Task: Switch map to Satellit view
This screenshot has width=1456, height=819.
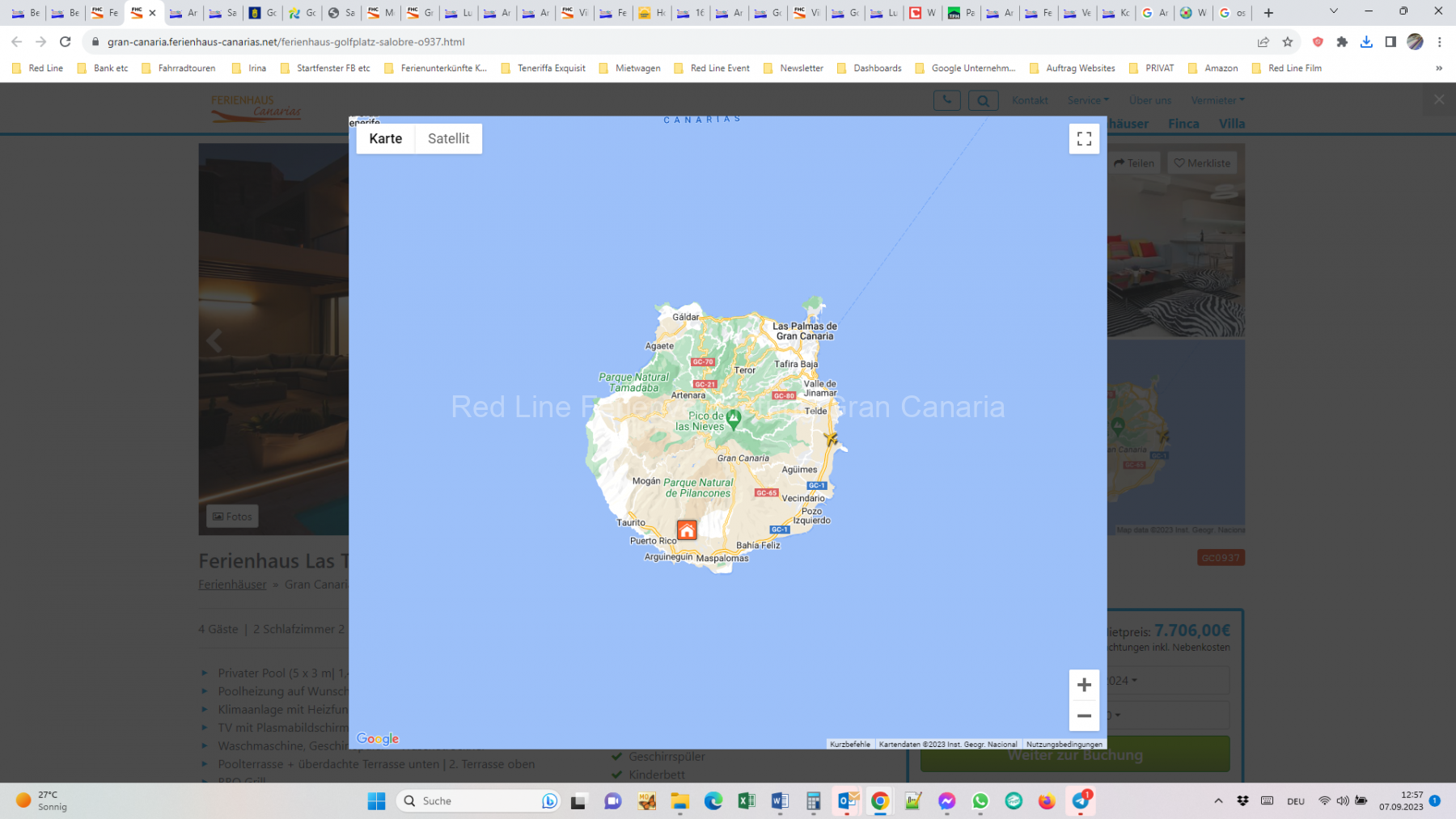Action: click(448, 139)
